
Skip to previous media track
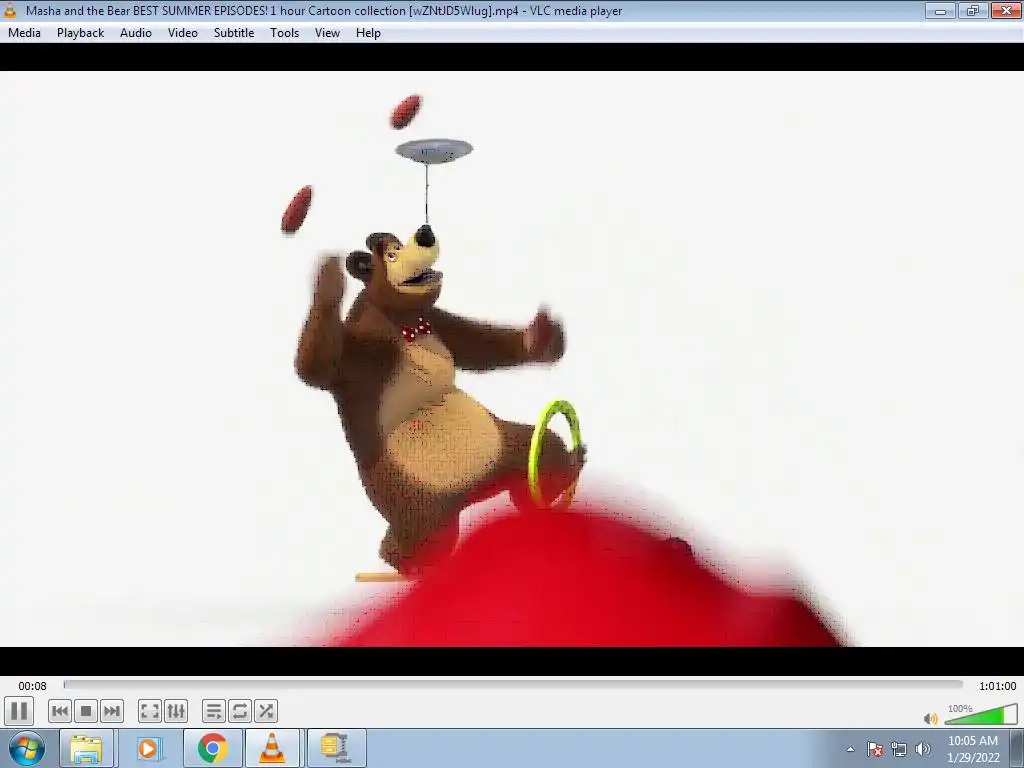tap(59, 711)
